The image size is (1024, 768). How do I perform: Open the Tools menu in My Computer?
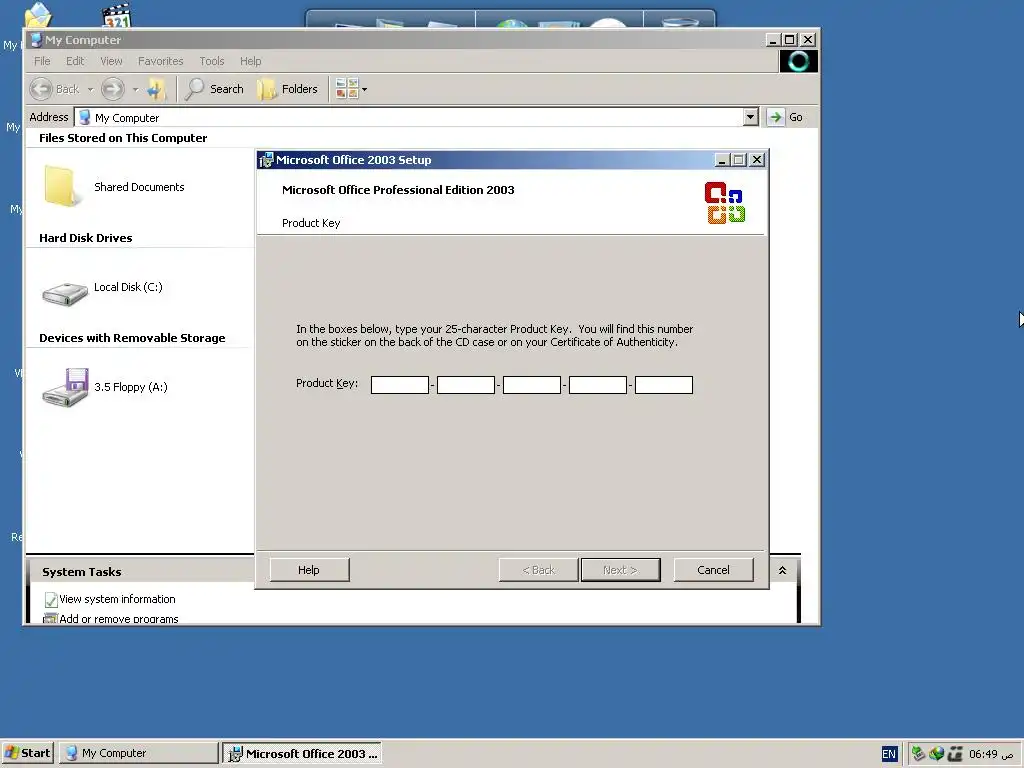point(212,61)
